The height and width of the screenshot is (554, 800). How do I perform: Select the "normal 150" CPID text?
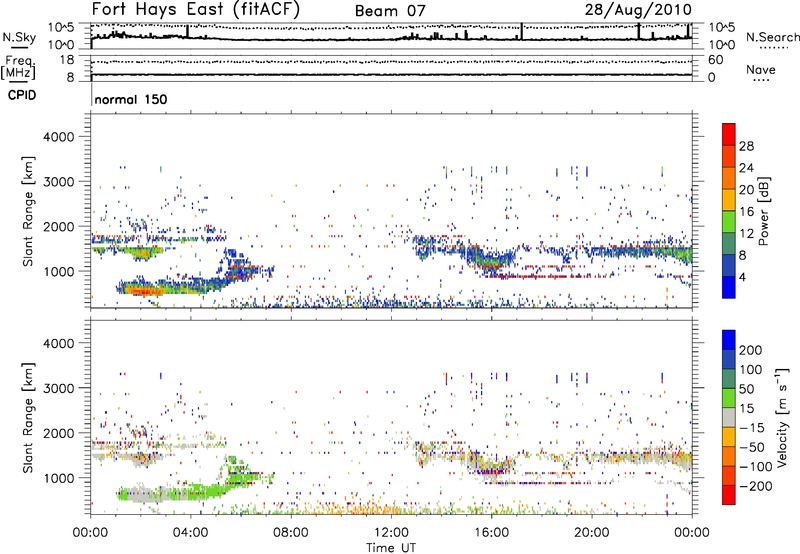131,99
